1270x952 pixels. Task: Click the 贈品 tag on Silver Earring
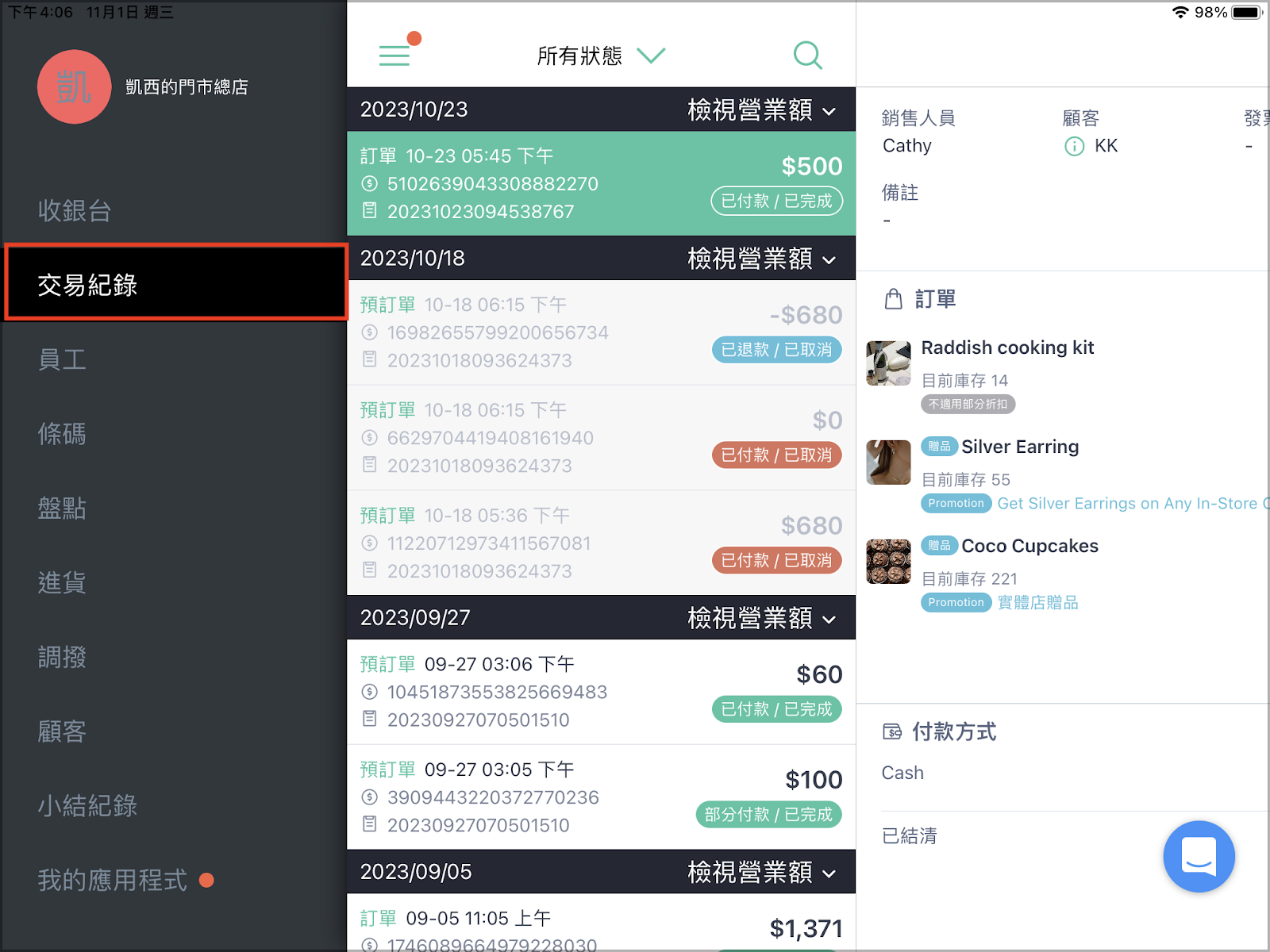pos(939,447)
